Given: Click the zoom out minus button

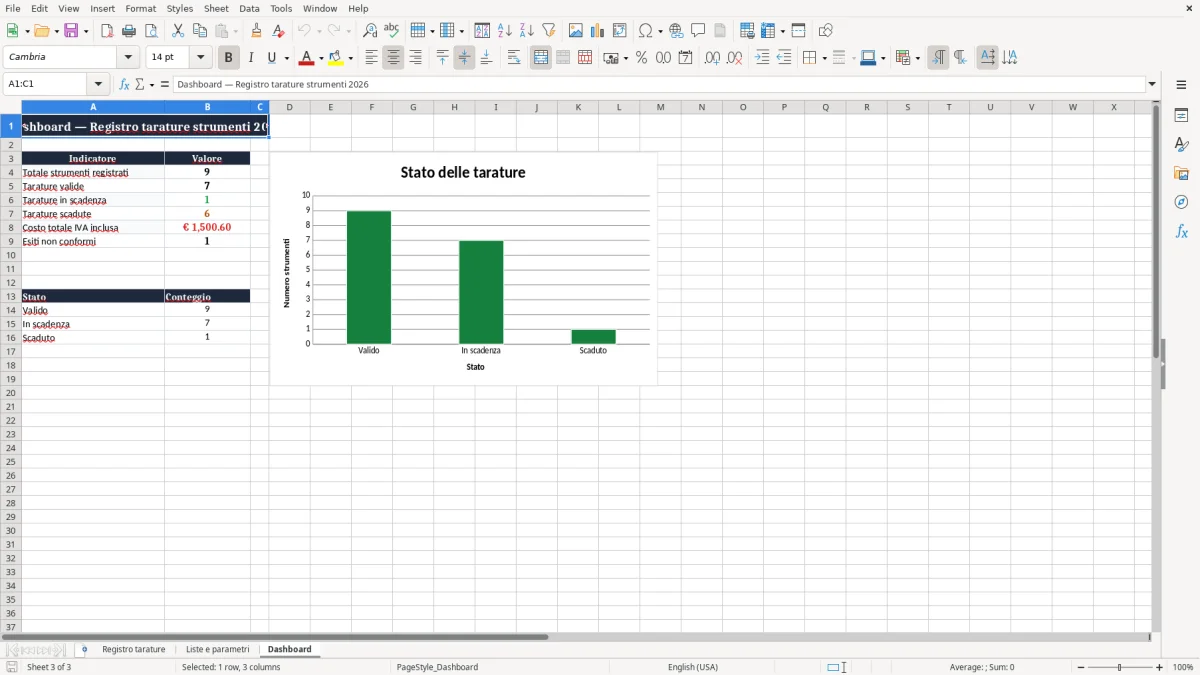Looking at the screenshot, I should [1081, 667].
